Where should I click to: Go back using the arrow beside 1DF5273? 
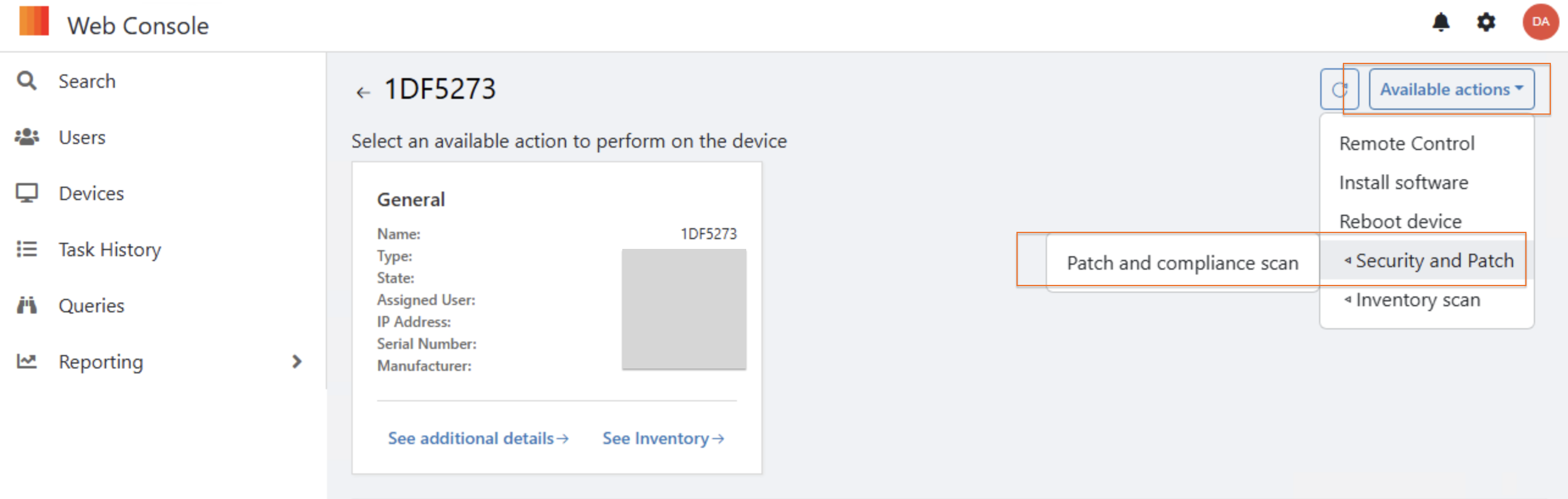[x=363, y=92]
